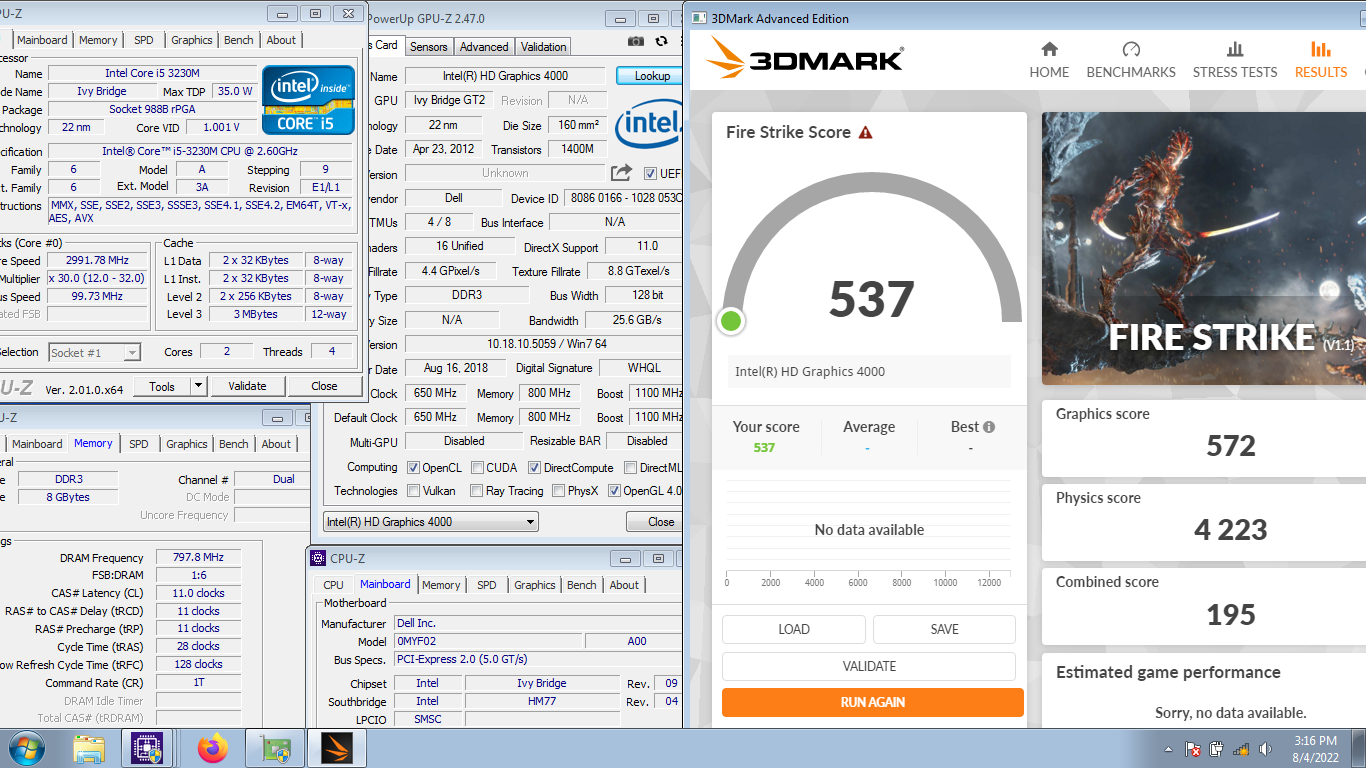This screenshot has width=1366, height=768.
Task: Toggle the Vulkan checkbox
Action: (x=413, y=491)
